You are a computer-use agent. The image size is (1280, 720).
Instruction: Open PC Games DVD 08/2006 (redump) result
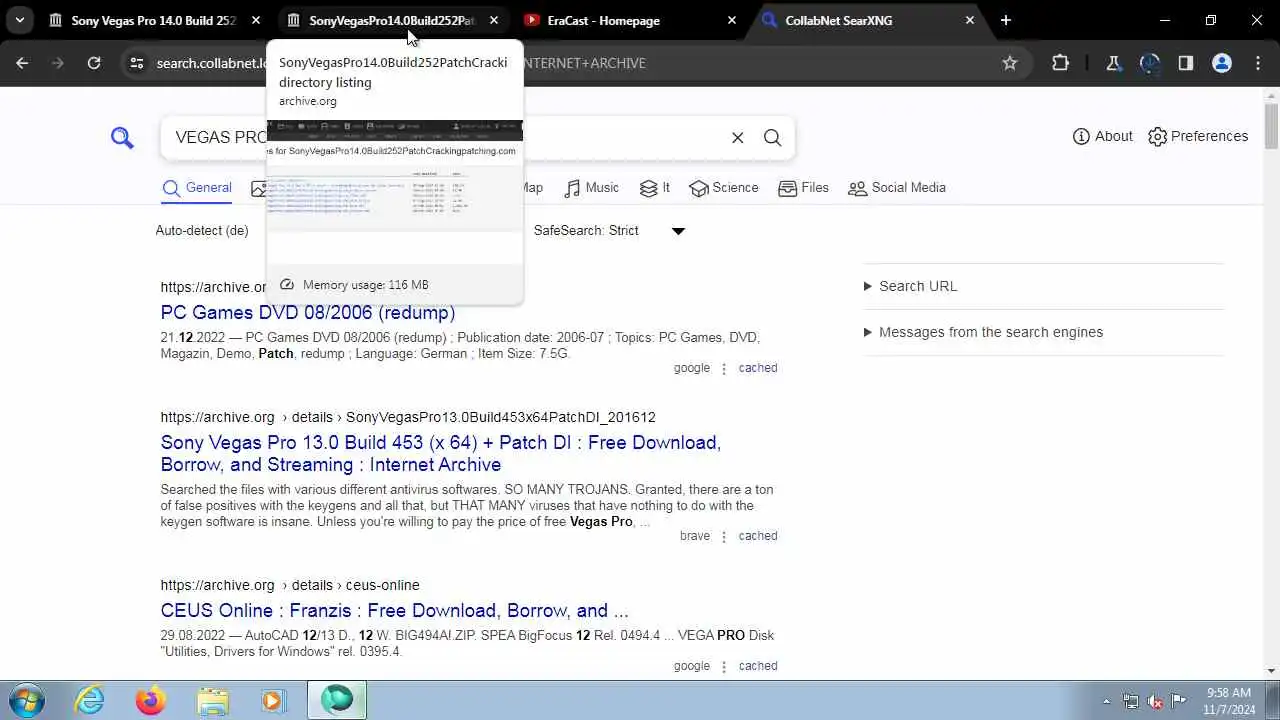point(308,312)
